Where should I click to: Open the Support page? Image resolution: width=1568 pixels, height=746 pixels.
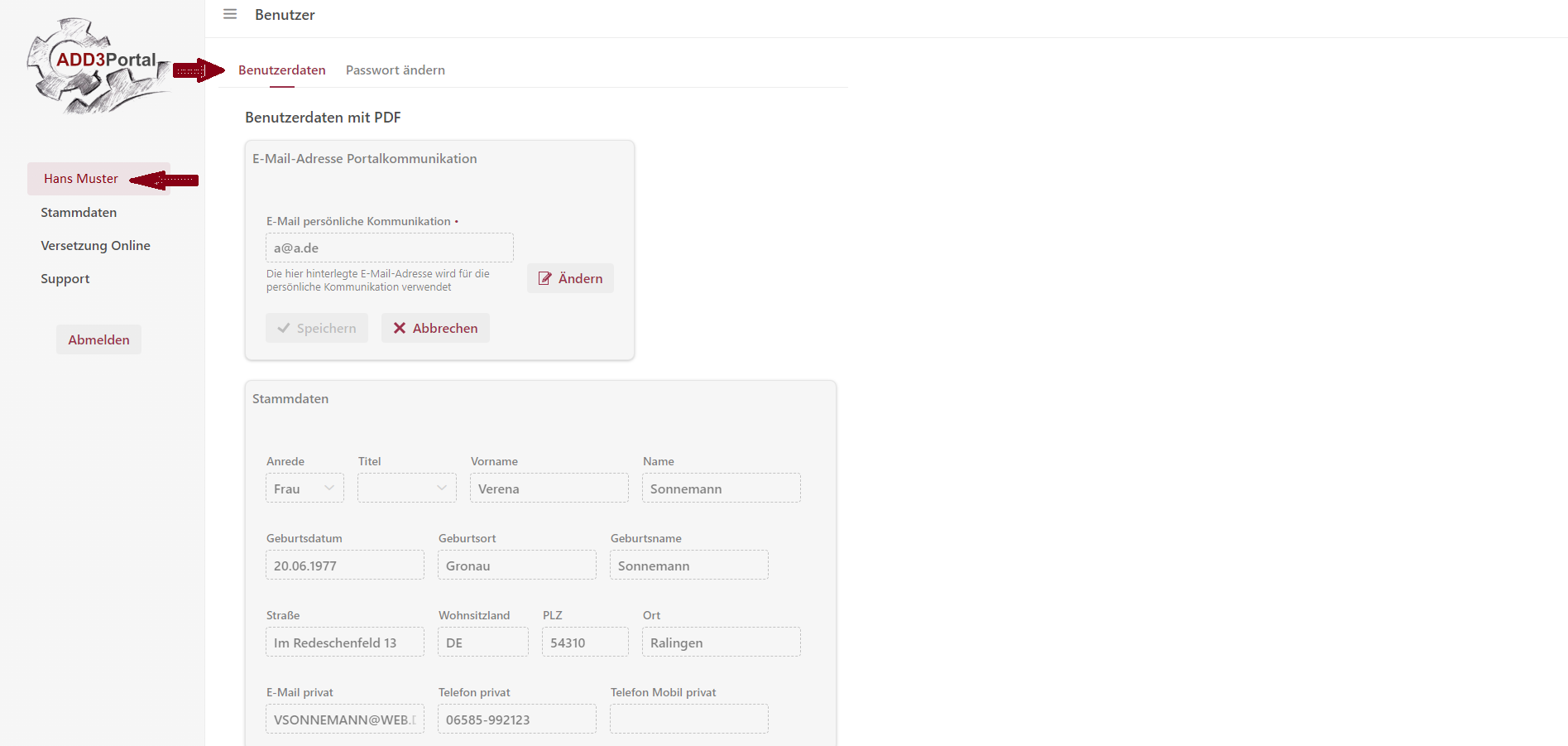65,279
